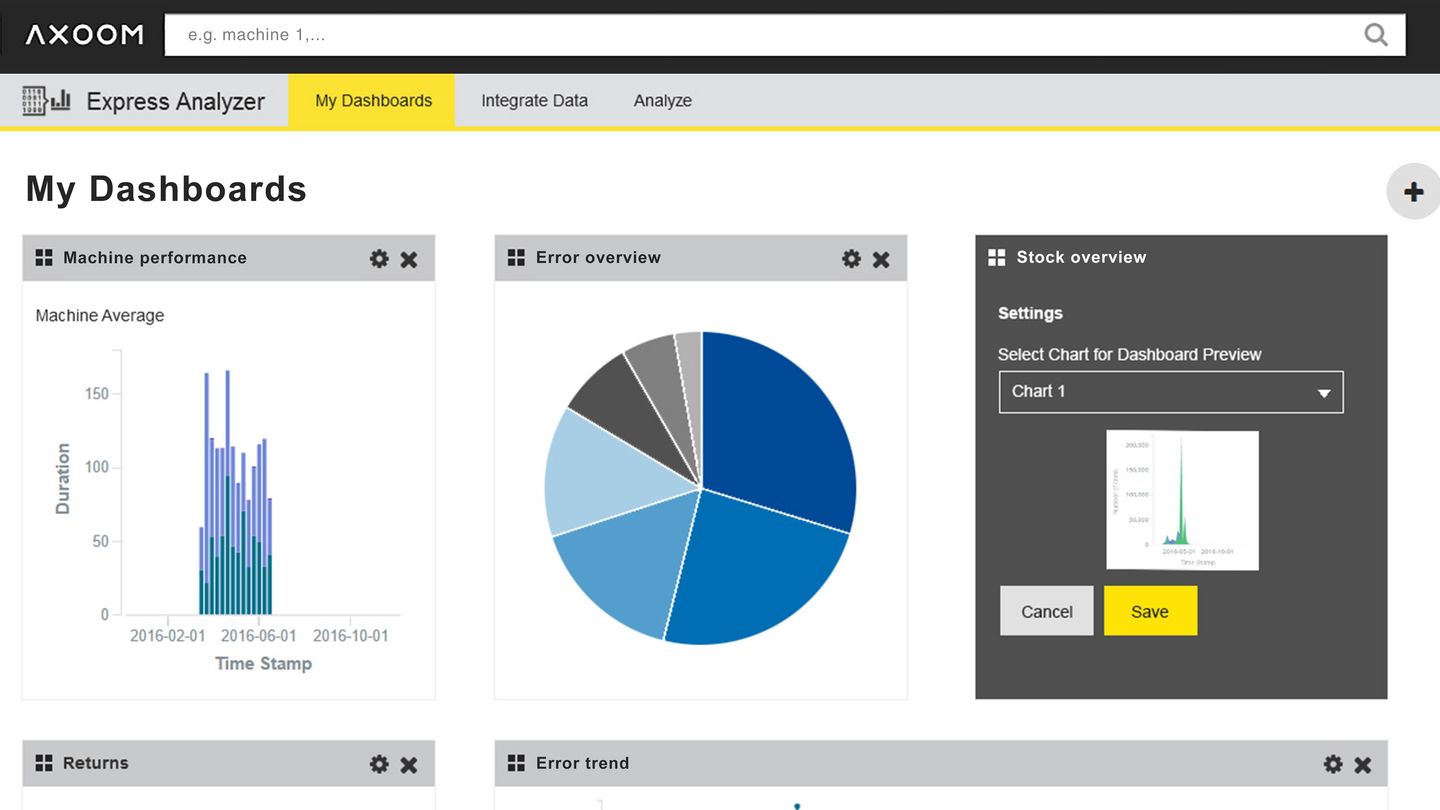Click the search magnifier icon
Viewport: 1440px width, 810px height.
coord(1376,35)
